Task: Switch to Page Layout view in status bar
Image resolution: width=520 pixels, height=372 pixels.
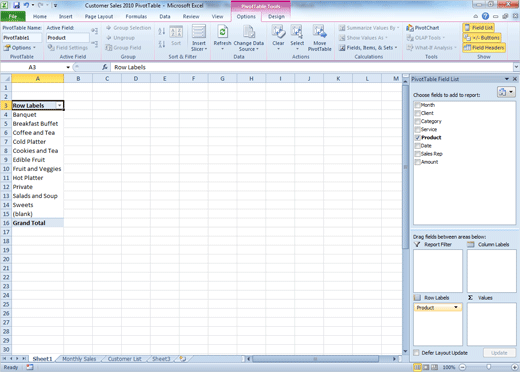Action: [x=426, y=367]
